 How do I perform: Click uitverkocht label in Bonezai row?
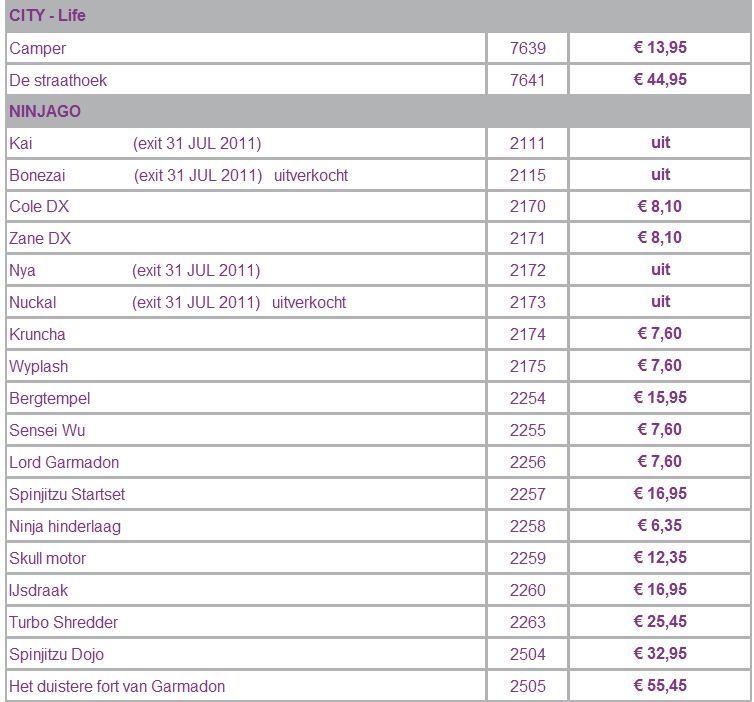tap(311, 175)
